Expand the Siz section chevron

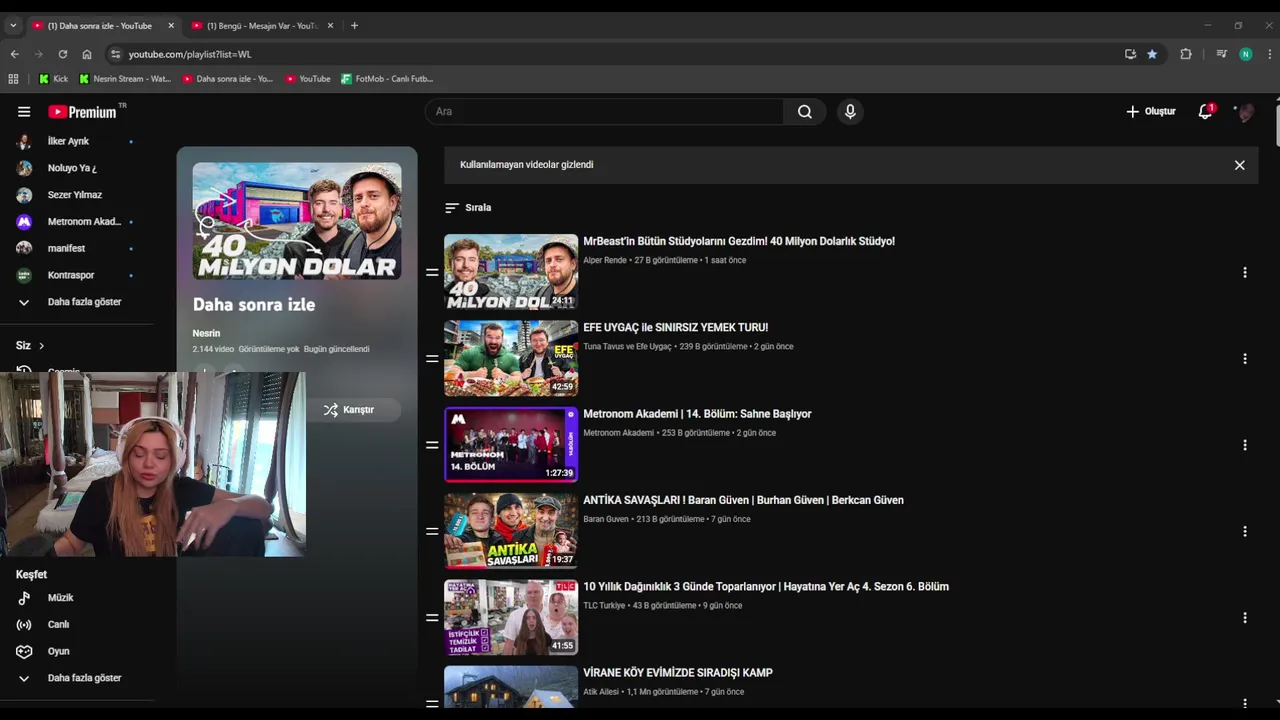(x=41, y=346)
